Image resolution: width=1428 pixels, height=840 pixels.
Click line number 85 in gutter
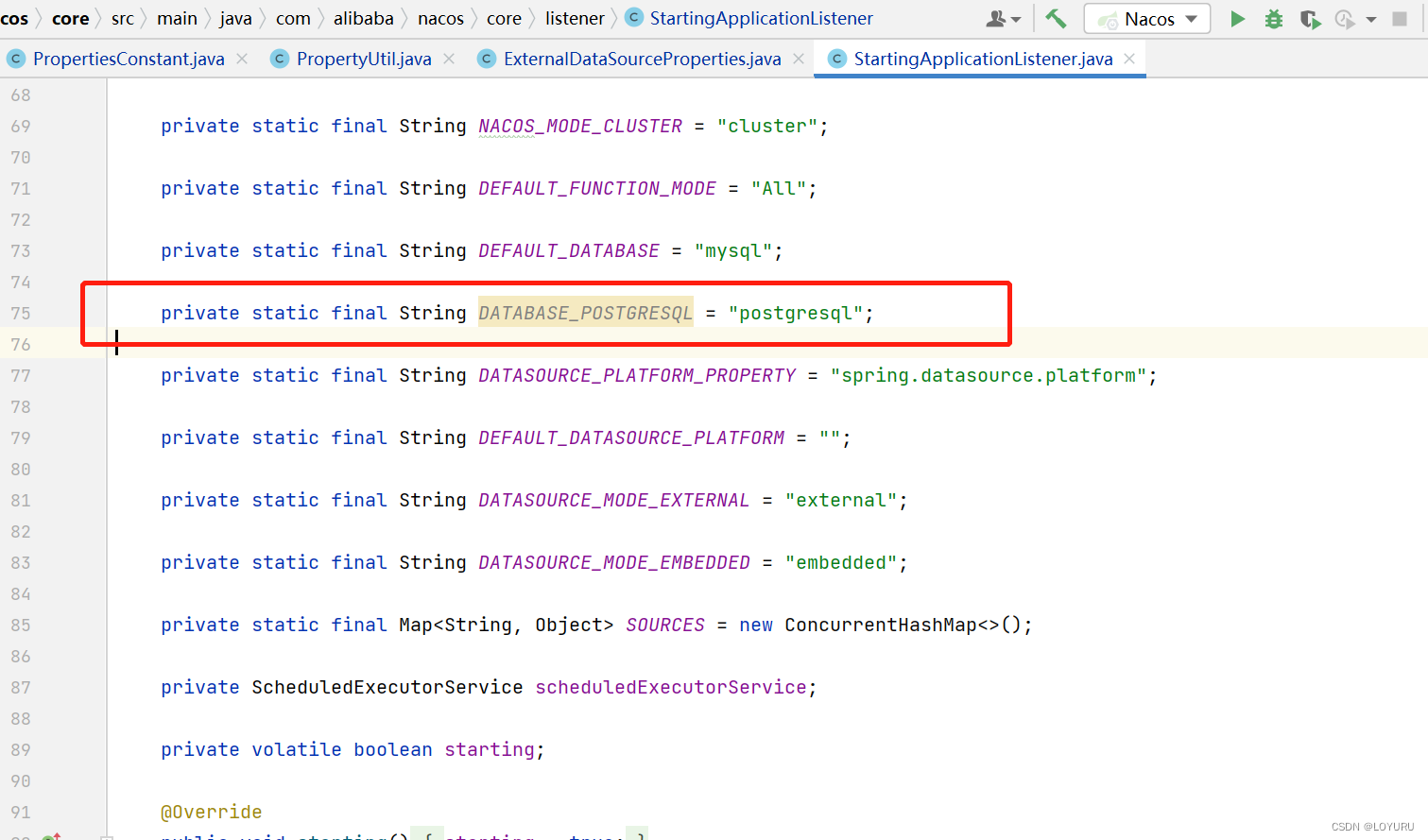coord(21,625)
